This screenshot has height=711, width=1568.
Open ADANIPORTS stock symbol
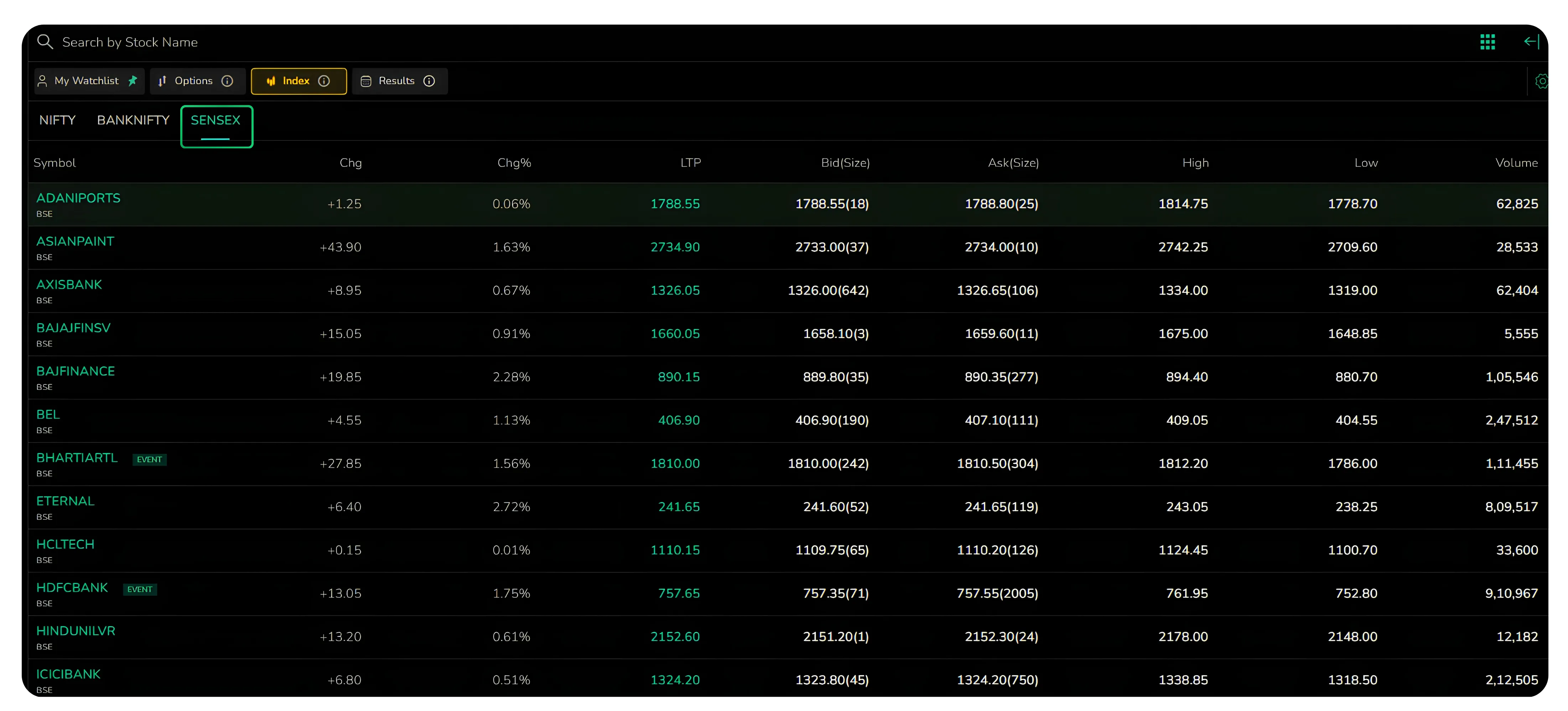coord(78,198)
